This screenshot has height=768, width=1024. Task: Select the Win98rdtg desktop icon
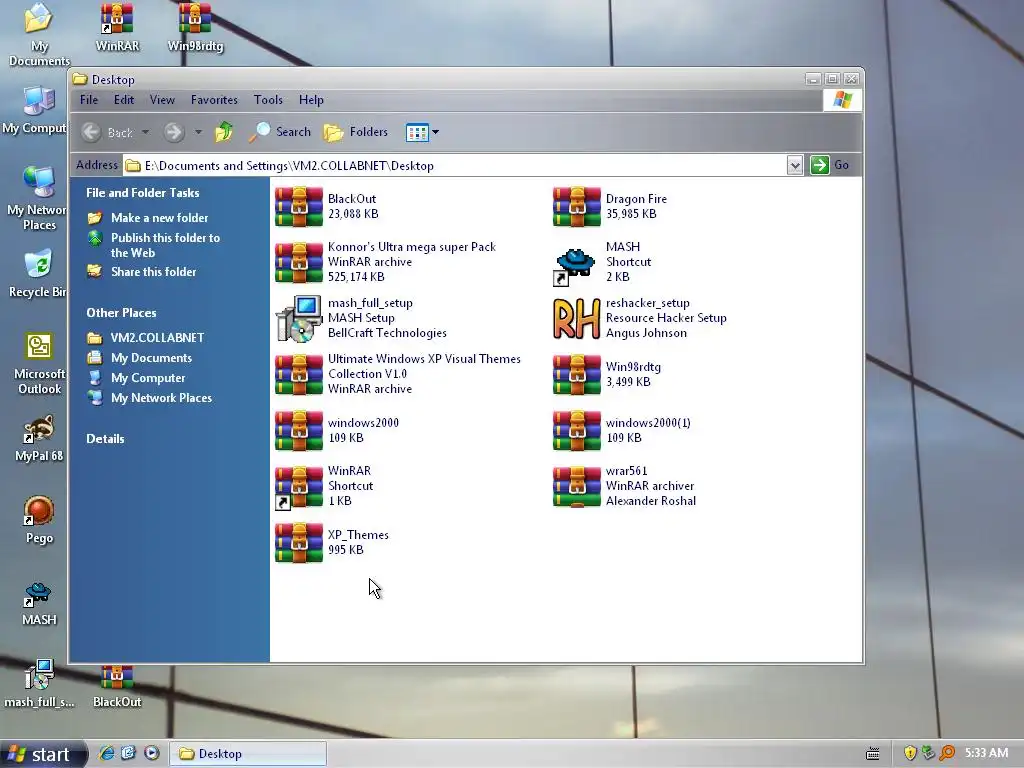[x=195, y=27]
